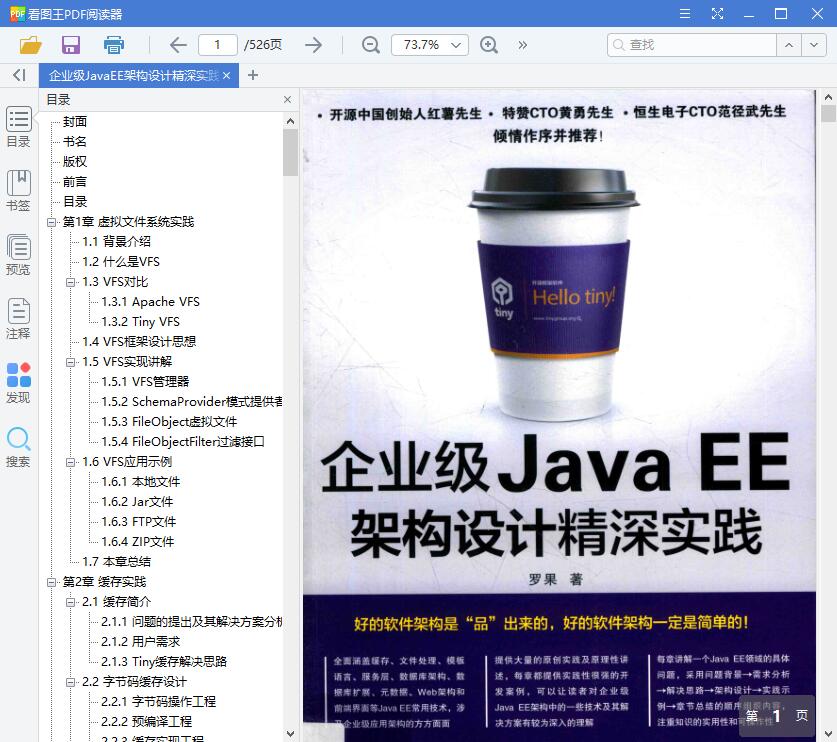Open the 目录 outline panel

18,127
